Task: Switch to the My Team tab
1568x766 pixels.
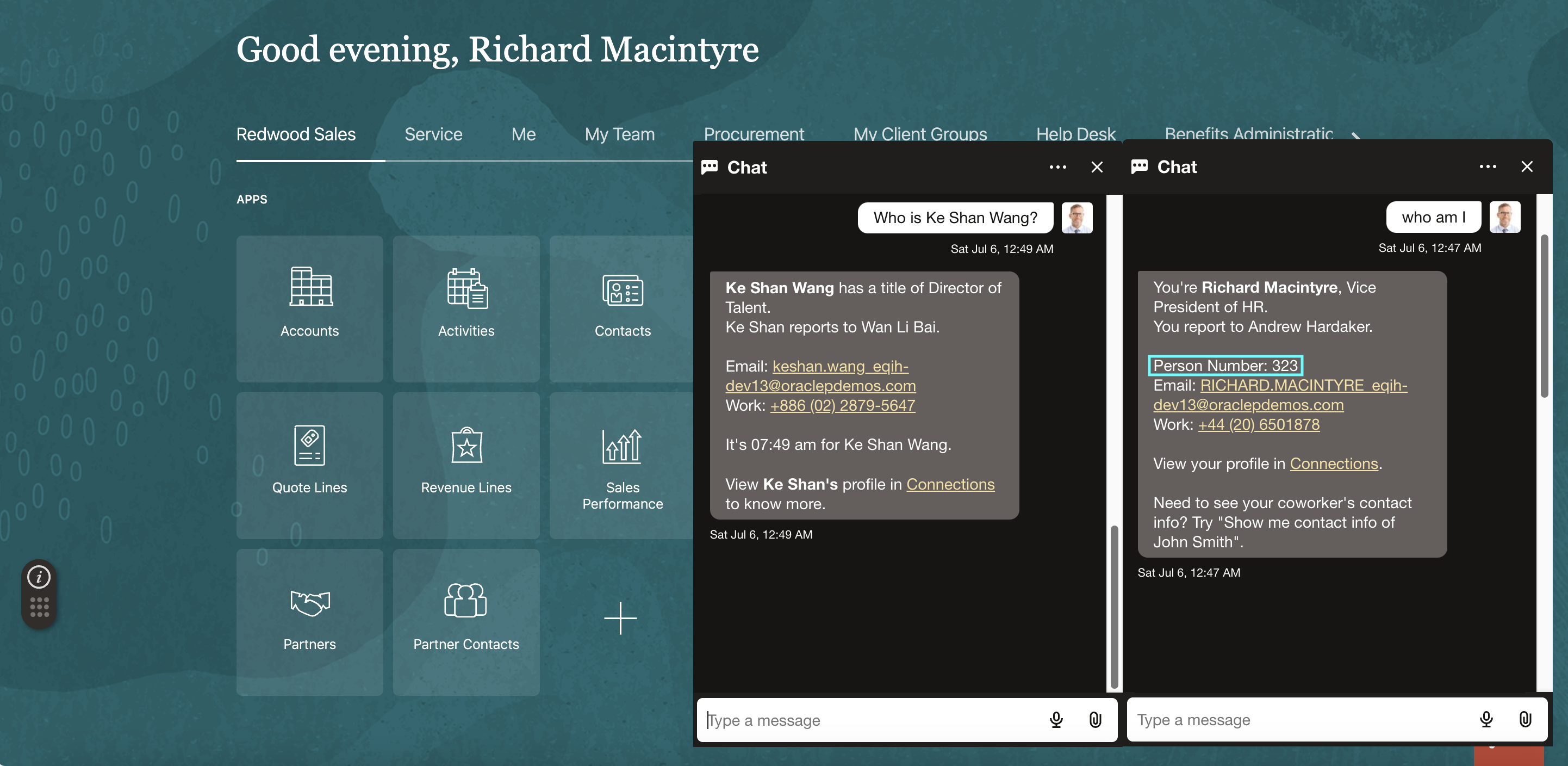Action: click(619, 134)
